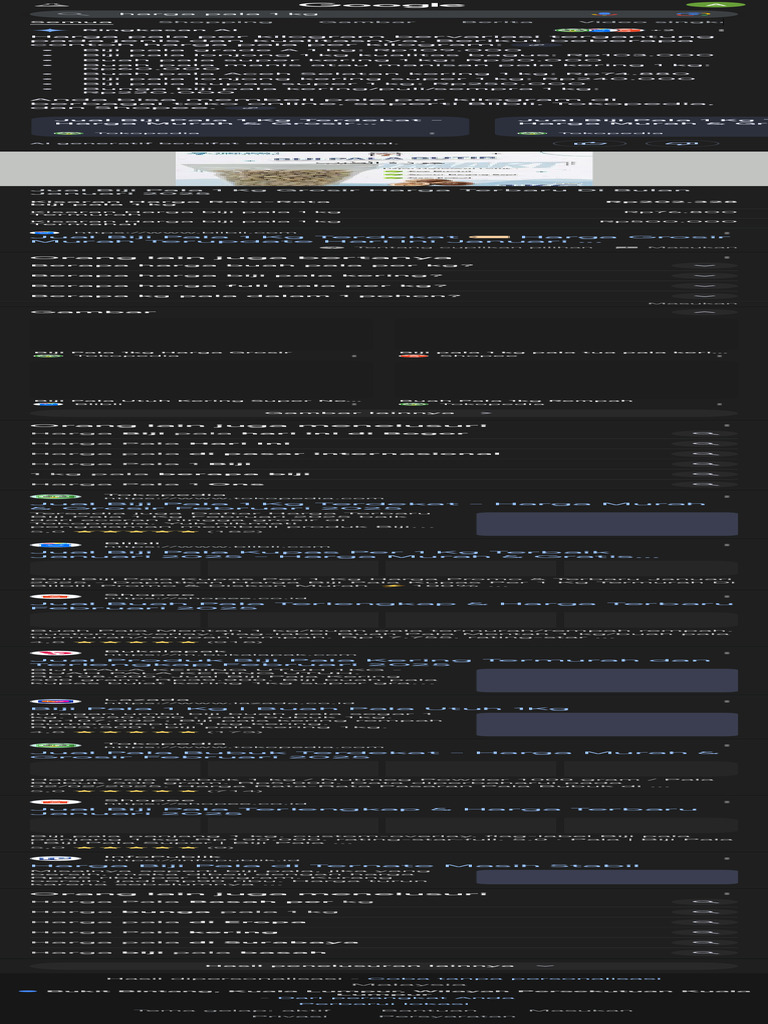
Task: Switch to the Gambar tab
Action: tap(366, 22)
